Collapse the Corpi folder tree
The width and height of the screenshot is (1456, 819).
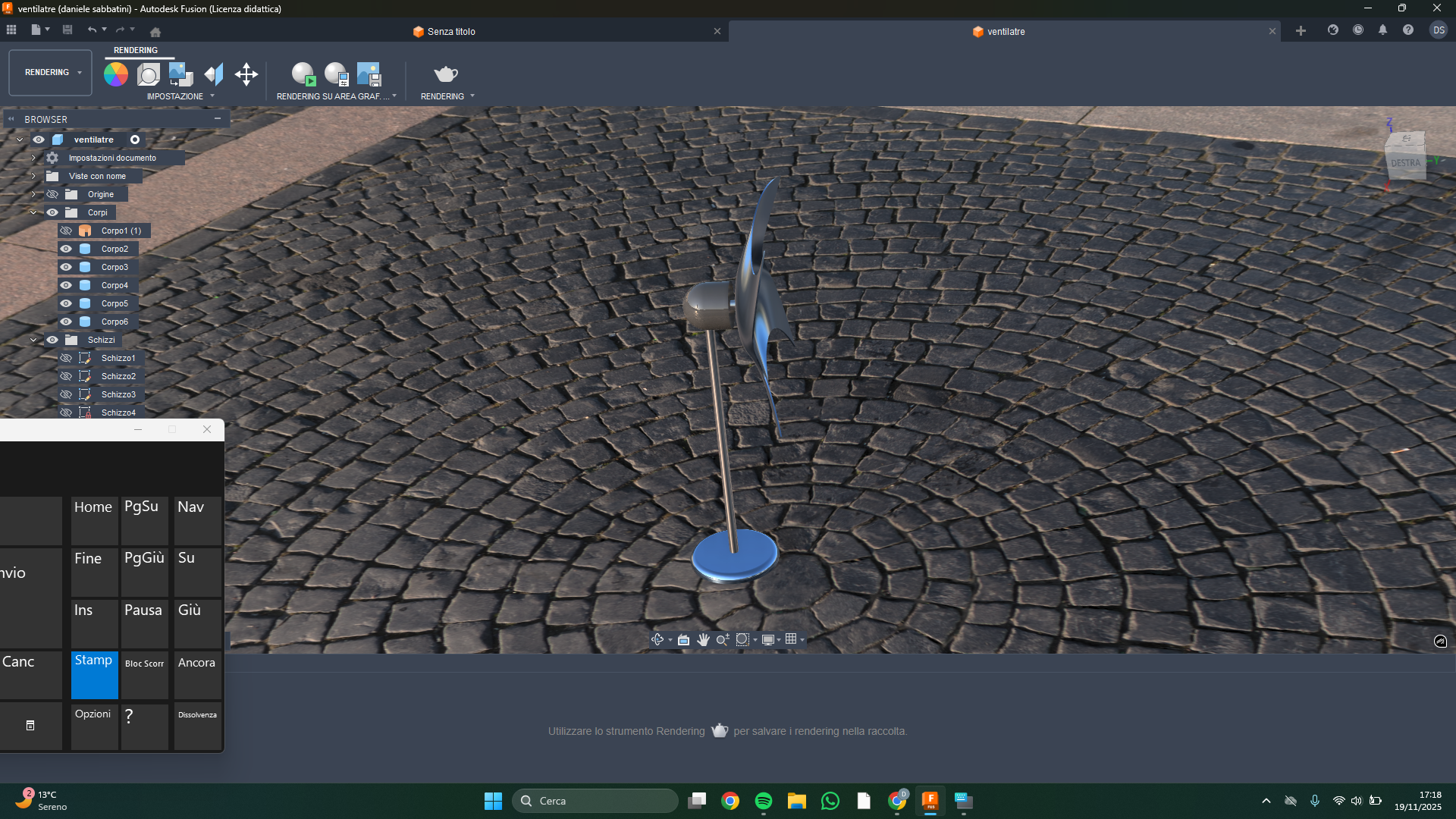tap(33, 212)
